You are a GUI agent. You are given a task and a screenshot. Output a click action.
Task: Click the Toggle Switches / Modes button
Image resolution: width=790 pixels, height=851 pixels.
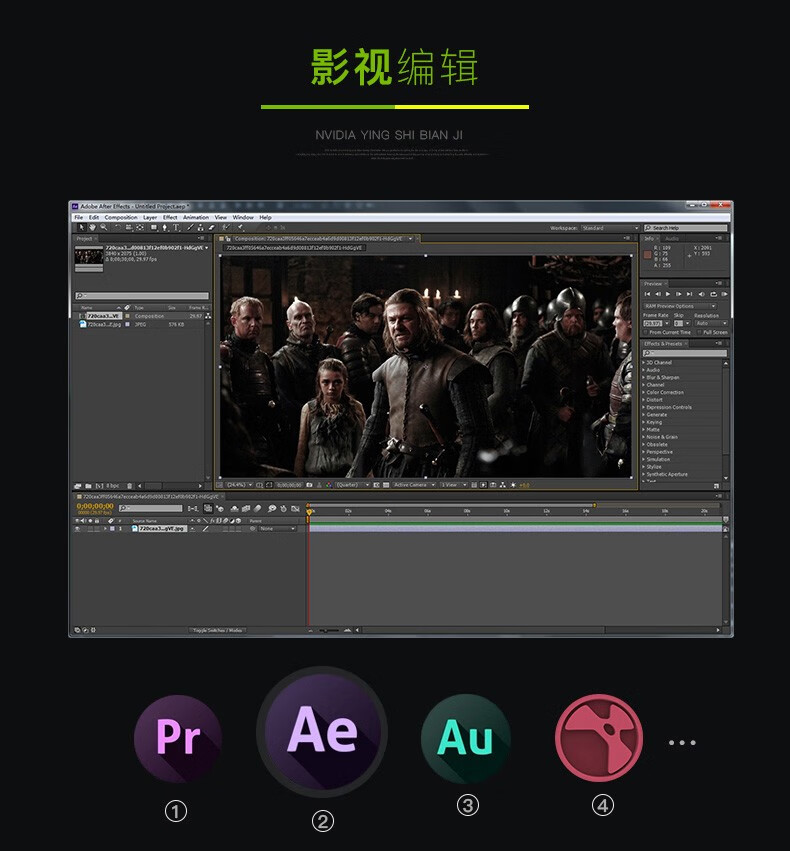pyautogui.click(x=218, y=630)
